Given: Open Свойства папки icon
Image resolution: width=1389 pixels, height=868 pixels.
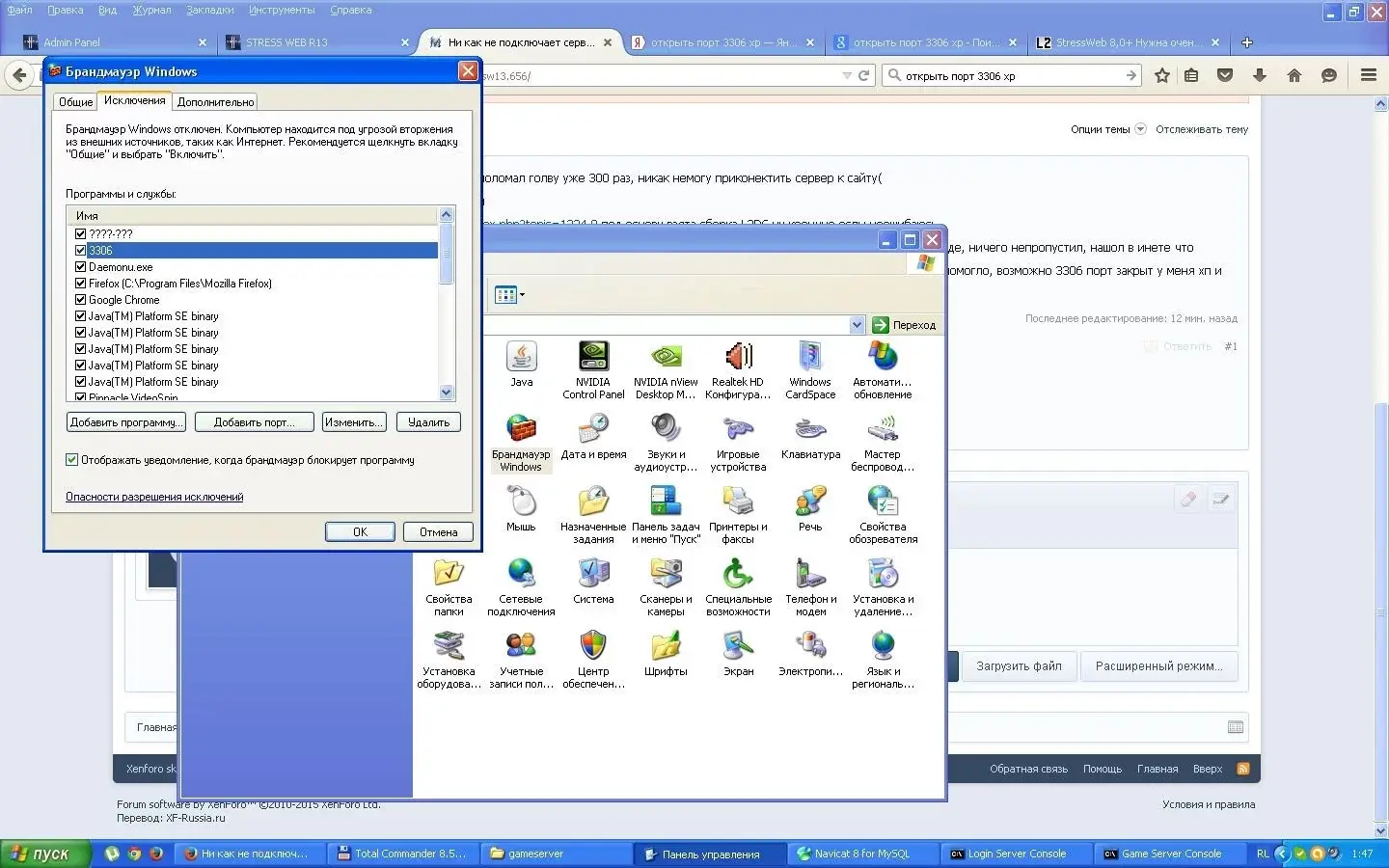Looking at the screenshot, I should (449, 587).
